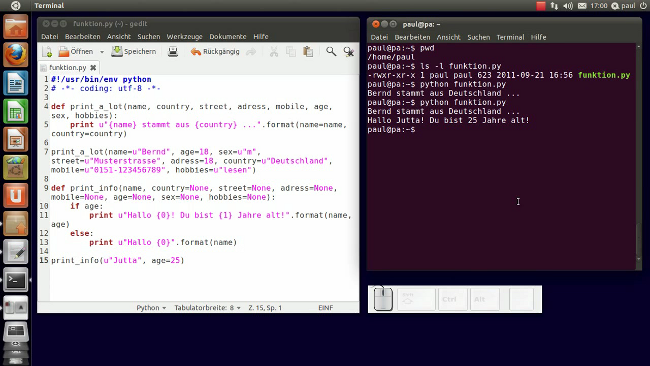
Task: Switch to Terminal launcher icon
Action: tap(16, 280)
